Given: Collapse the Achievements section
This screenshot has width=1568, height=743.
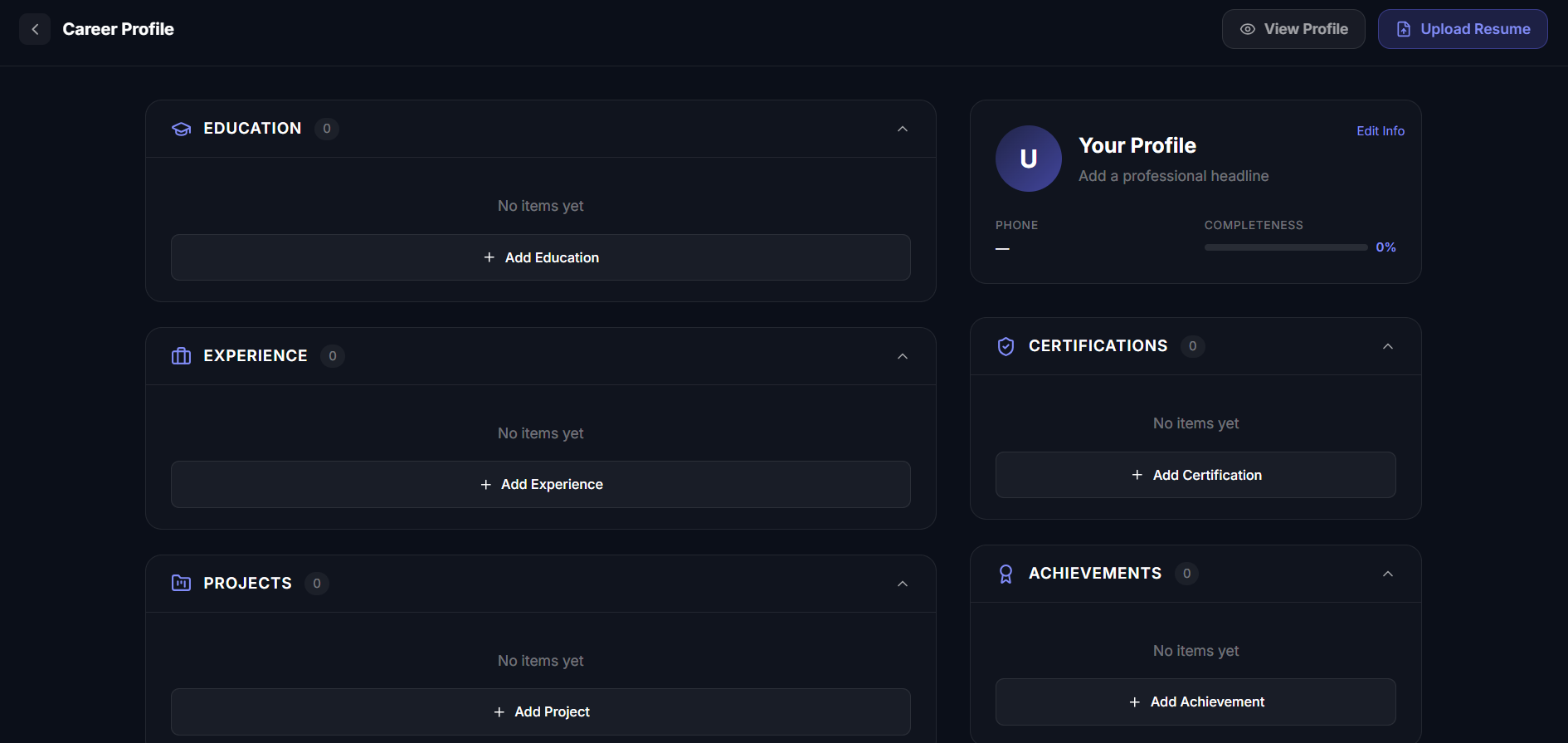Looking at the screenshot, I should pyautogui.click(x=1388, y=573).
